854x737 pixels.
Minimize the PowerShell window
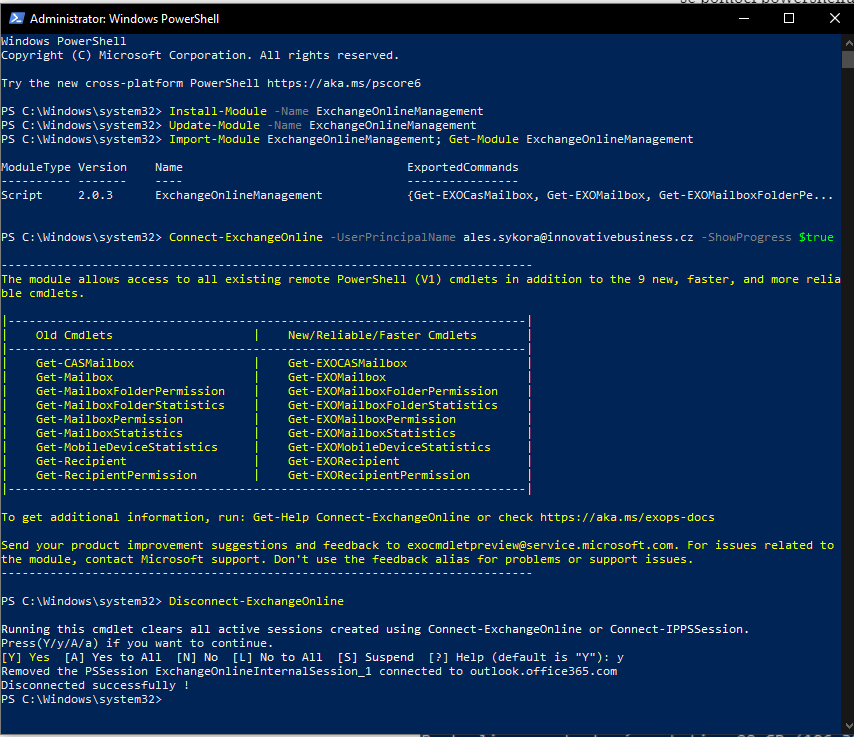(744, 19)
